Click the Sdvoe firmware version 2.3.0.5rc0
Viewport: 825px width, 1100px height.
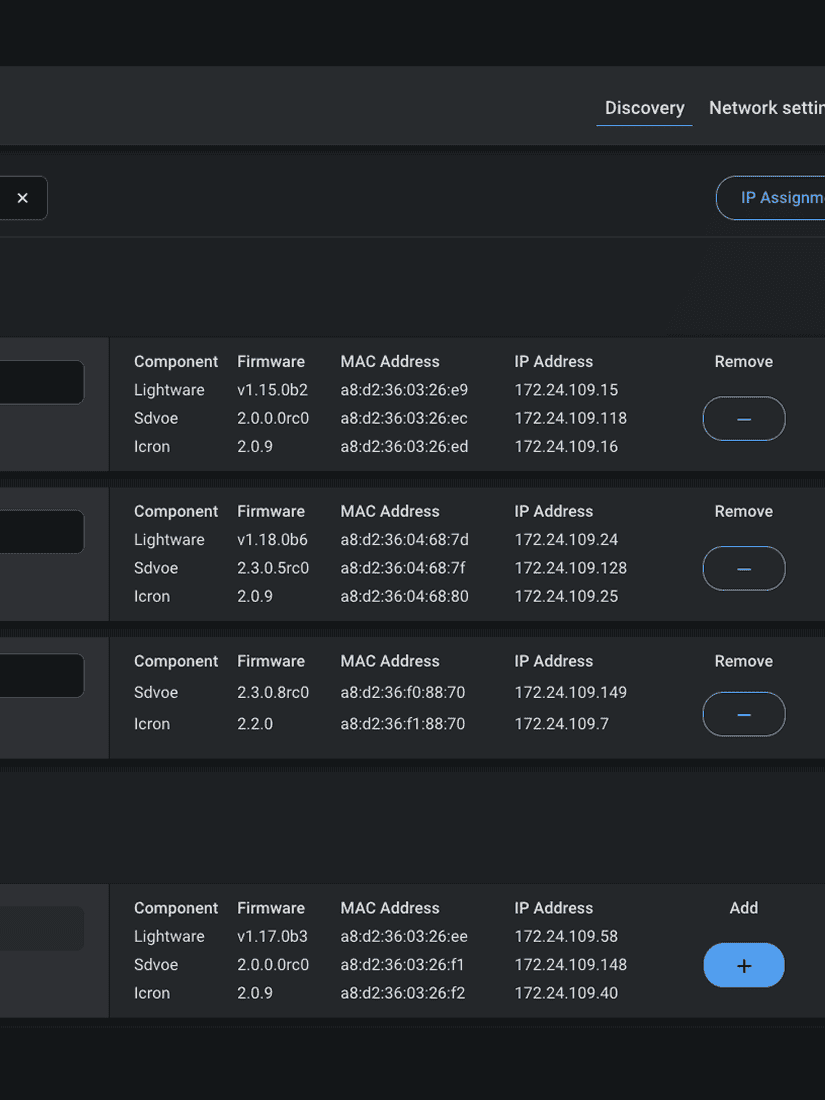coord(272,568)
